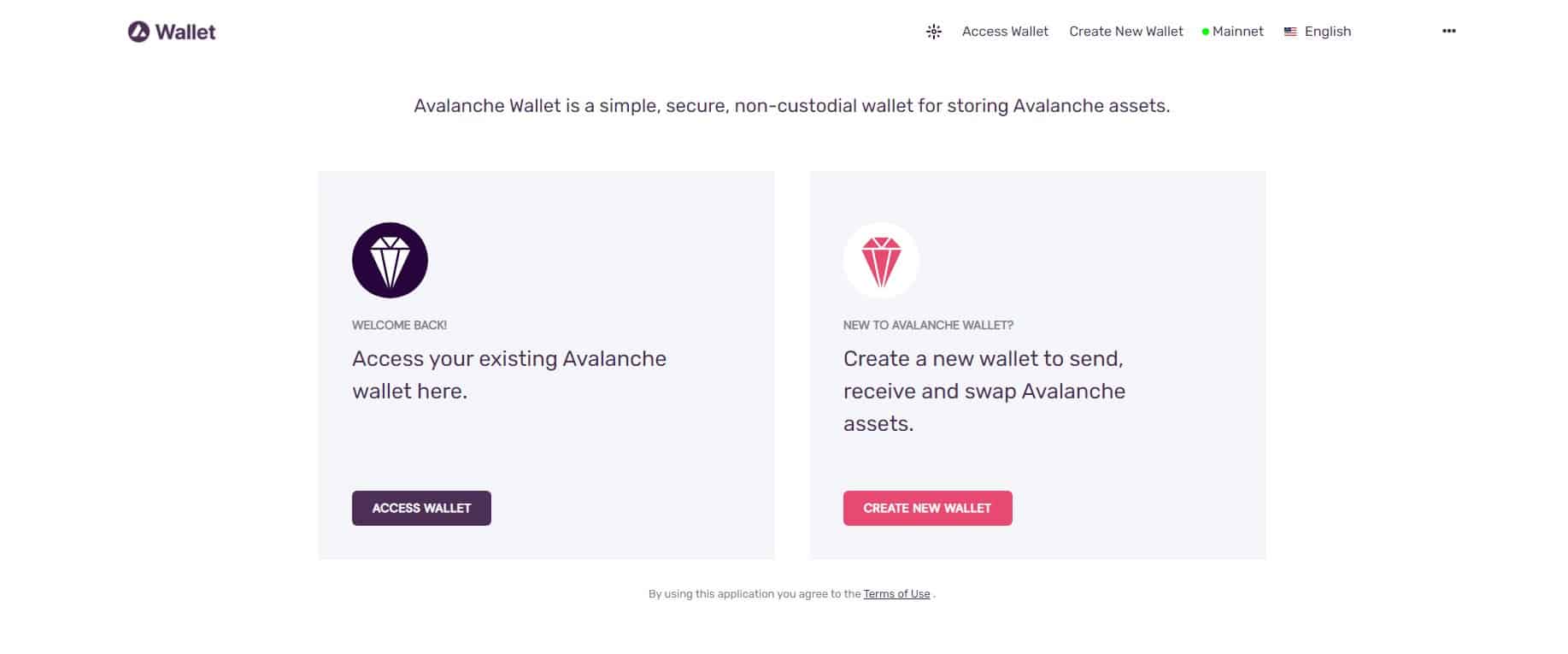Viewport: 1568px width, 654px height.
Task: Open Access Wallet in the top navigation
Action: pos(1005,32)
